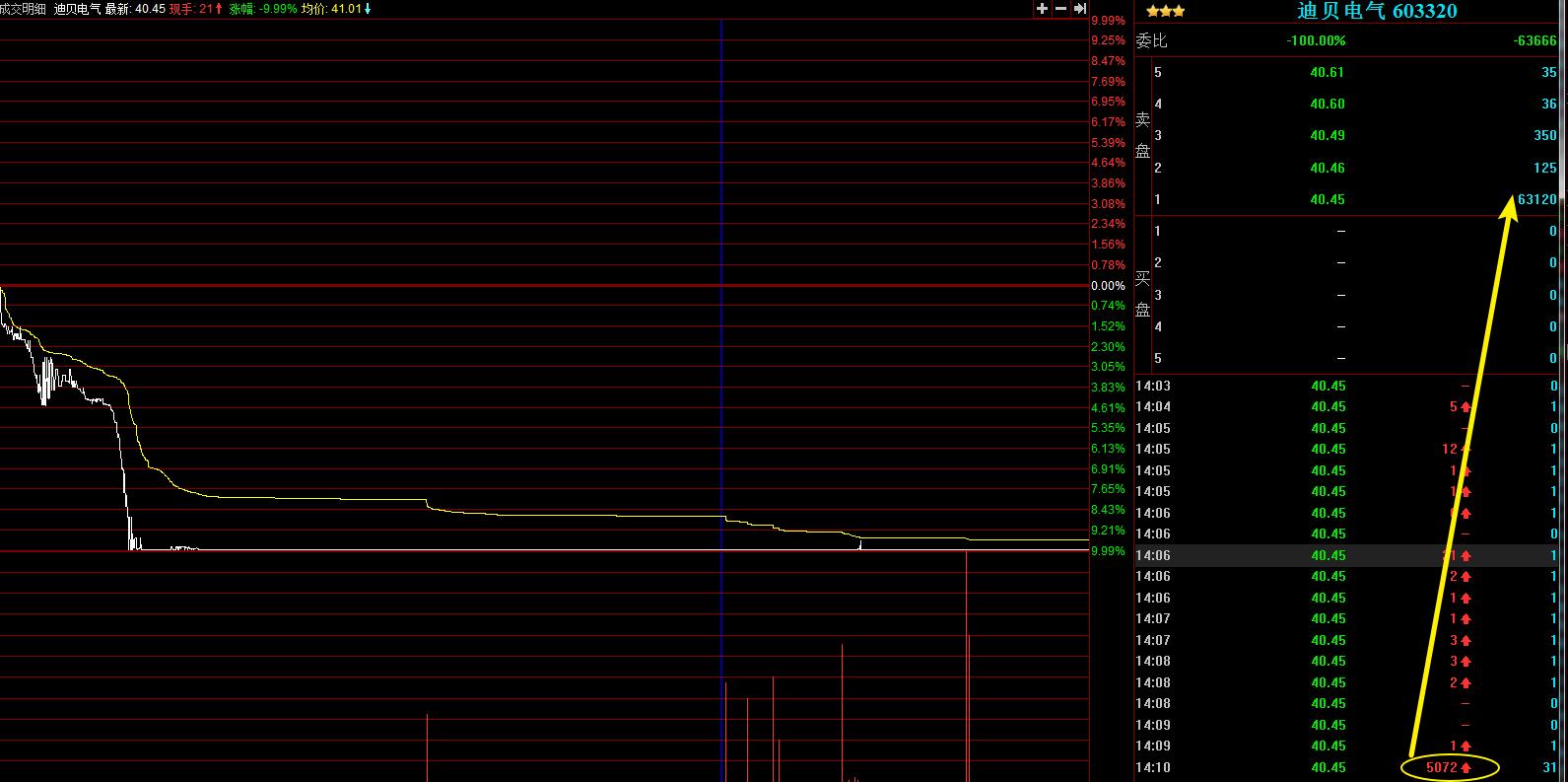Select the 14:10 trade row time

[x=1153, y=767]
